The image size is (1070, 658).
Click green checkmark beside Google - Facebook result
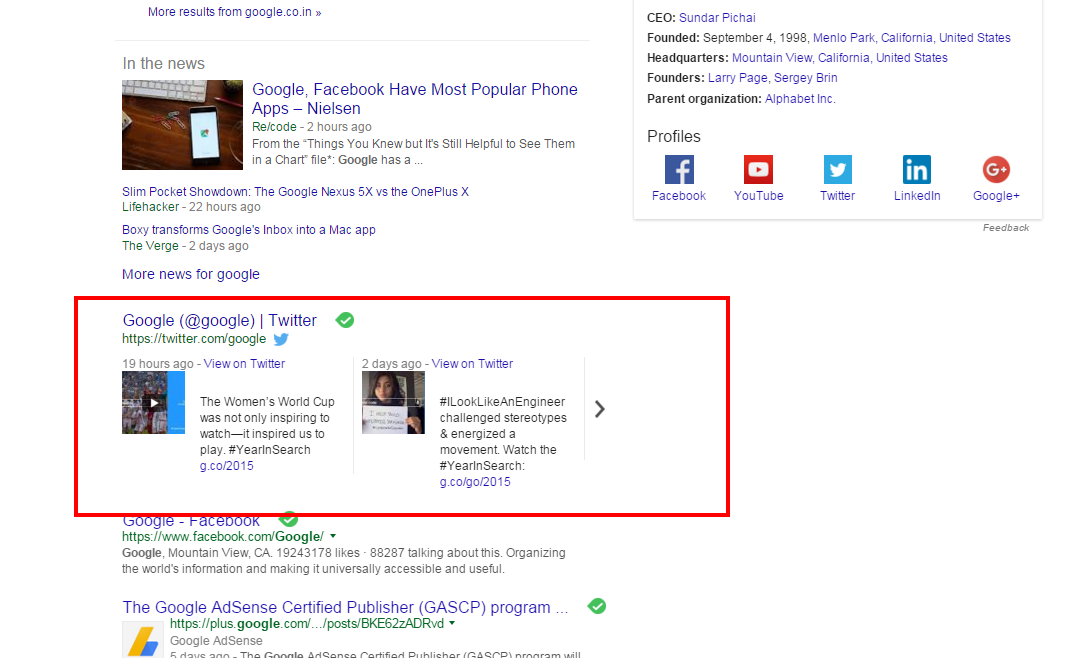[x=289, y=519]
